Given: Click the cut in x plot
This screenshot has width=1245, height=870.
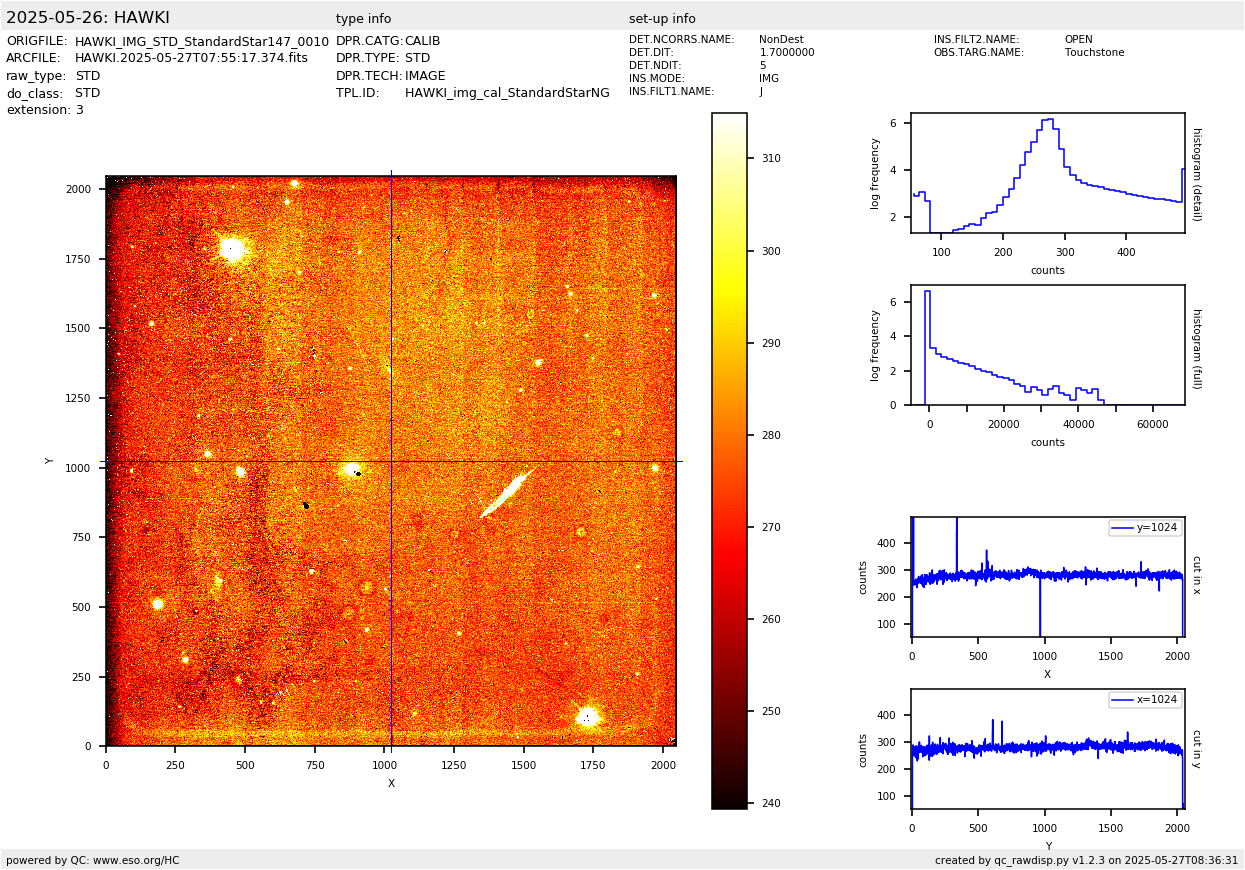Looking at the screenshot, I should (1047, 577).
